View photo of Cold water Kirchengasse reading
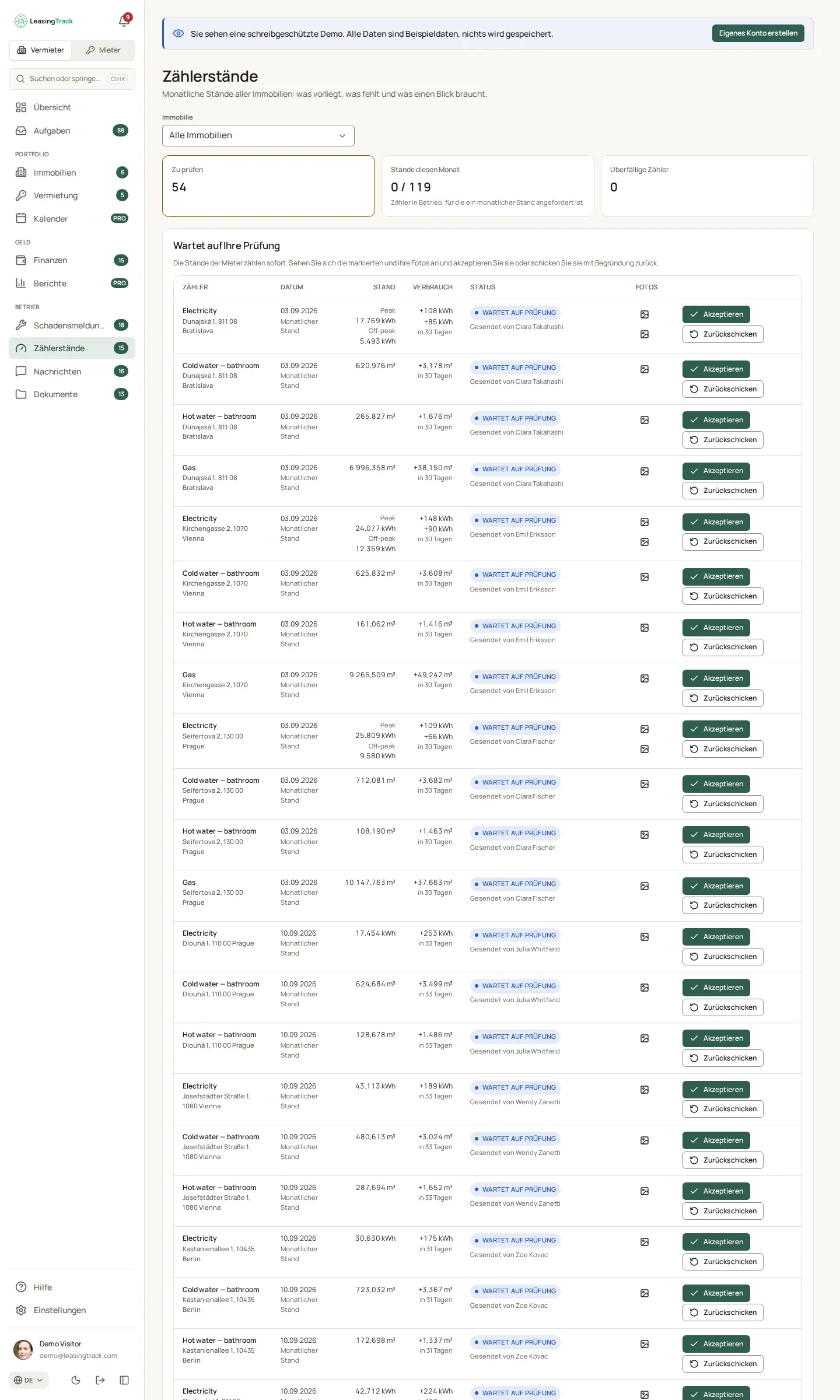Screen dimensions: 840x1400 point(645,577)
